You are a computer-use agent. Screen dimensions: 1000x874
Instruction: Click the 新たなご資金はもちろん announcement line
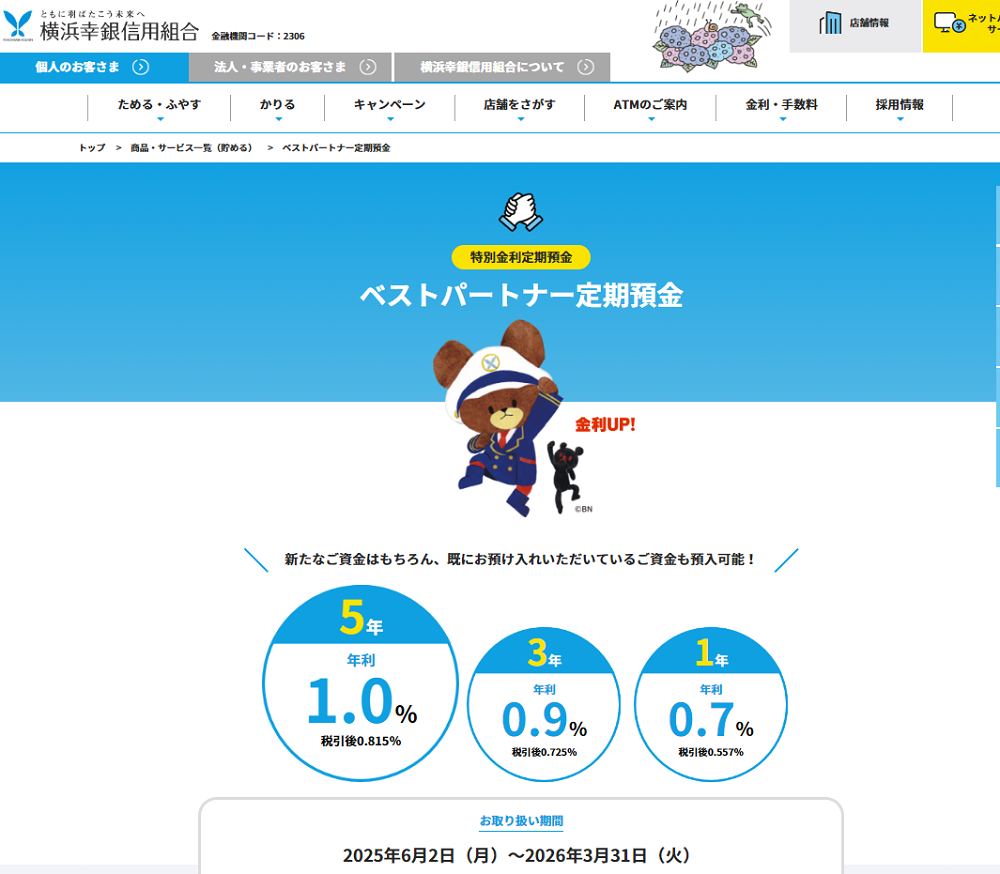point(520,559)
